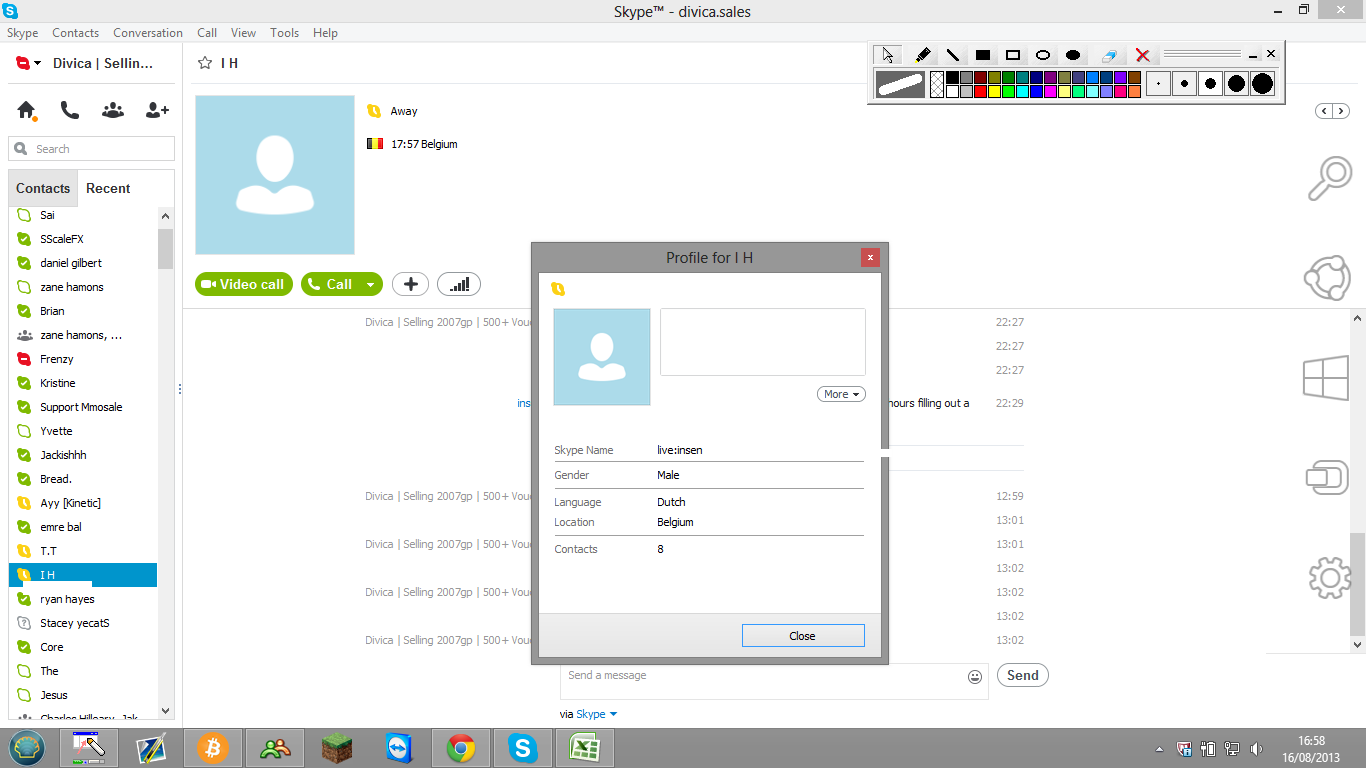
Task: Select the yellow color swatch
Action: pos(995,91)
